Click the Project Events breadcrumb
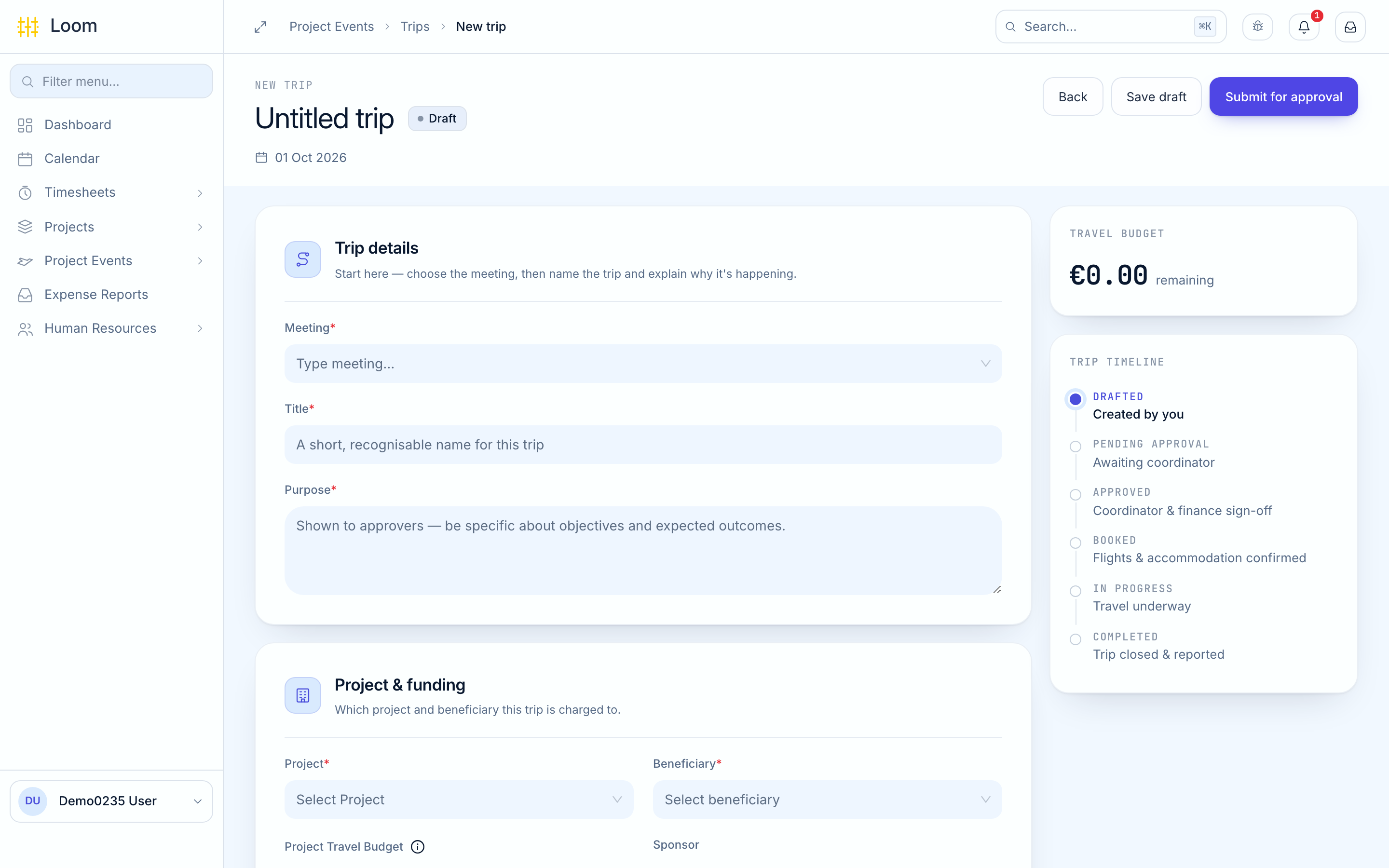Viewport: 1389px width, 868px height. pyautogui.click(x=331, y=27)
